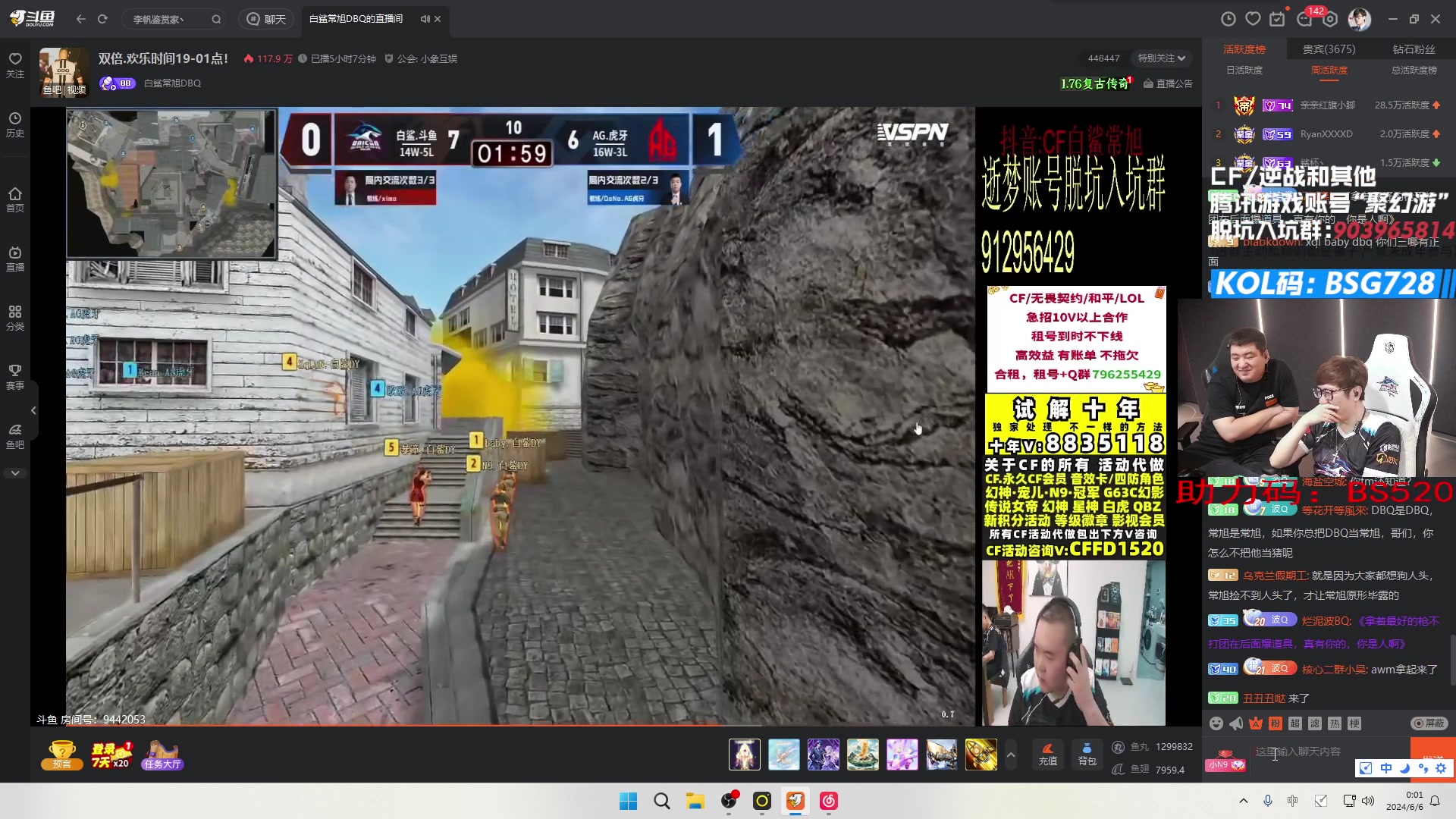1456x819 pixels.
Task: Open the notification bell in the system tray
Action: [1435, 801]
